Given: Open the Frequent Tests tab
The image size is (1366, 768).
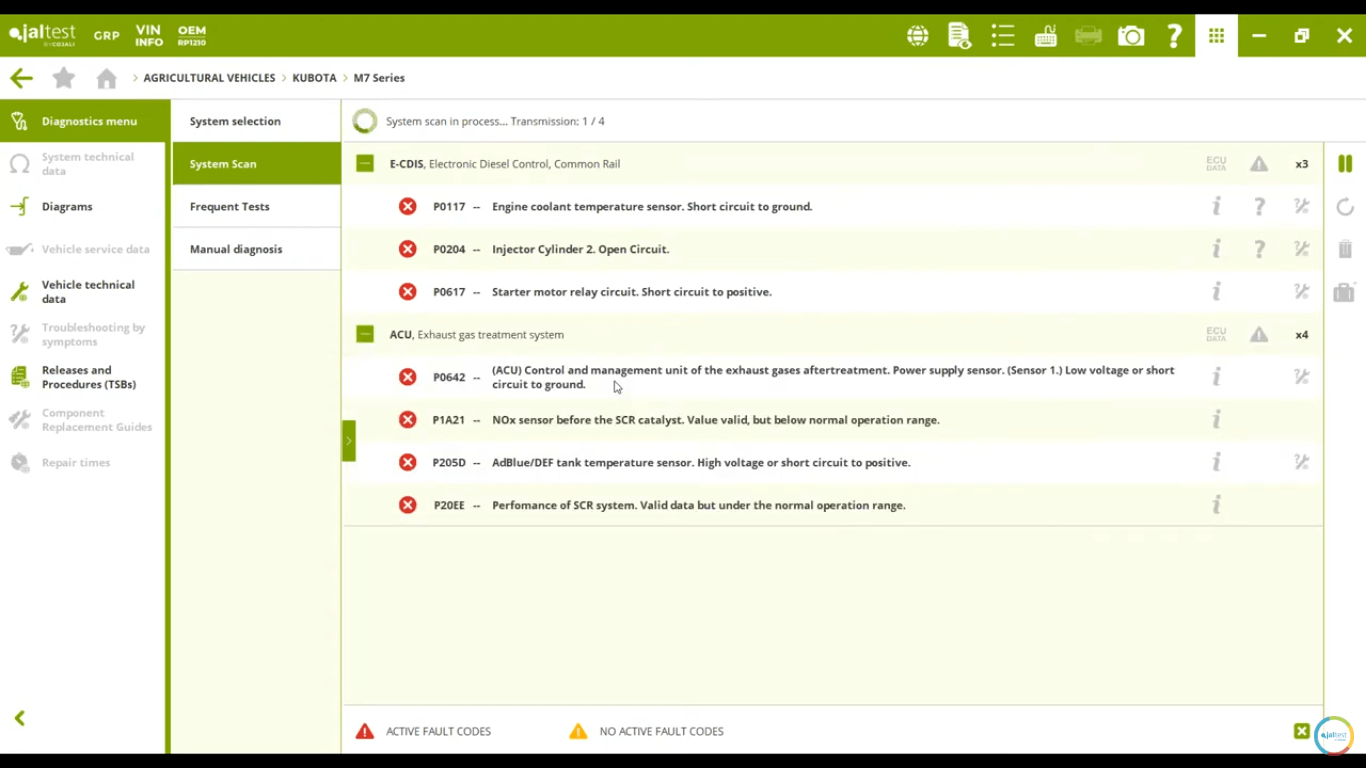Looking at the screenshot, I should click(257, 206).
